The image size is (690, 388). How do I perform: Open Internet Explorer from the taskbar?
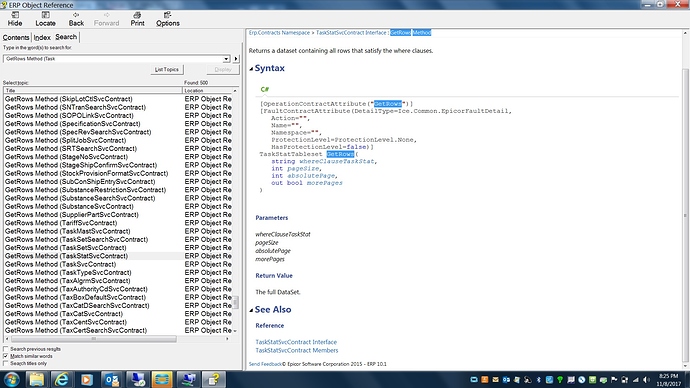tap(61, 379)
